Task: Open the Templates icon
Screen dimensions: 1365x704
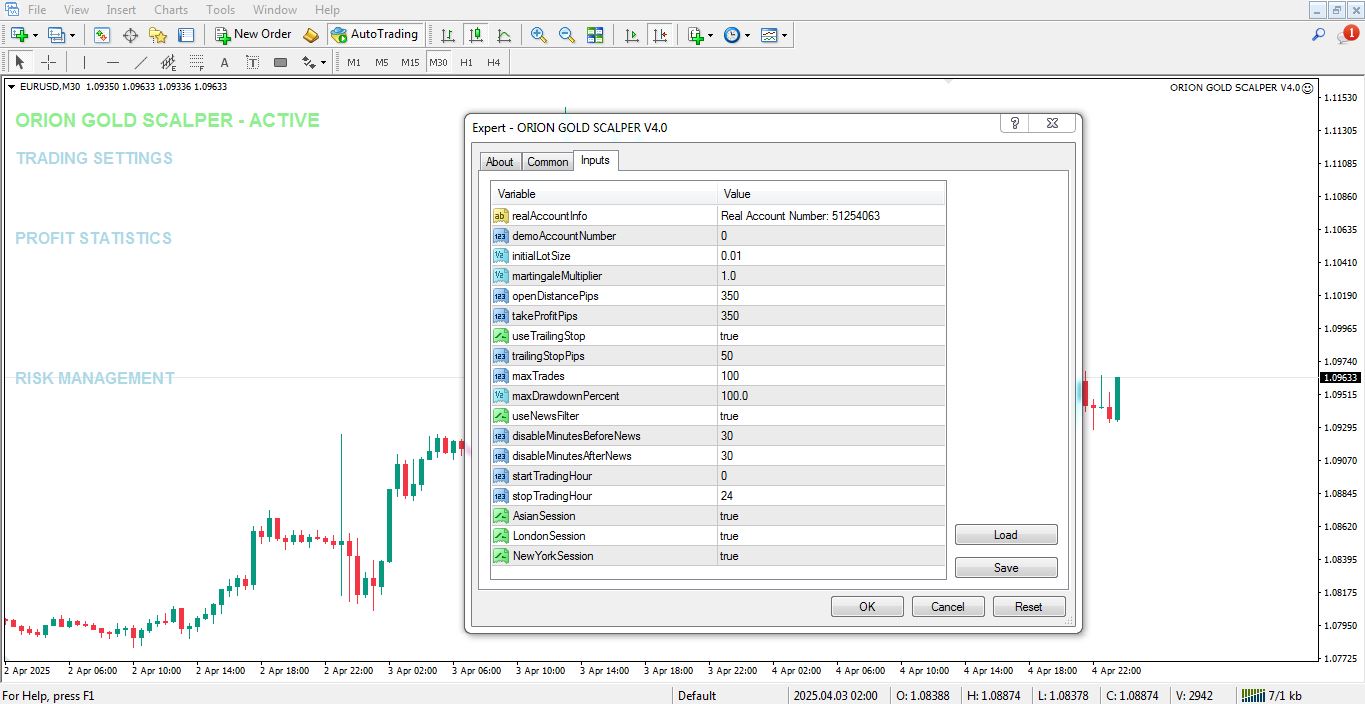Action: [x=769, y=35]
